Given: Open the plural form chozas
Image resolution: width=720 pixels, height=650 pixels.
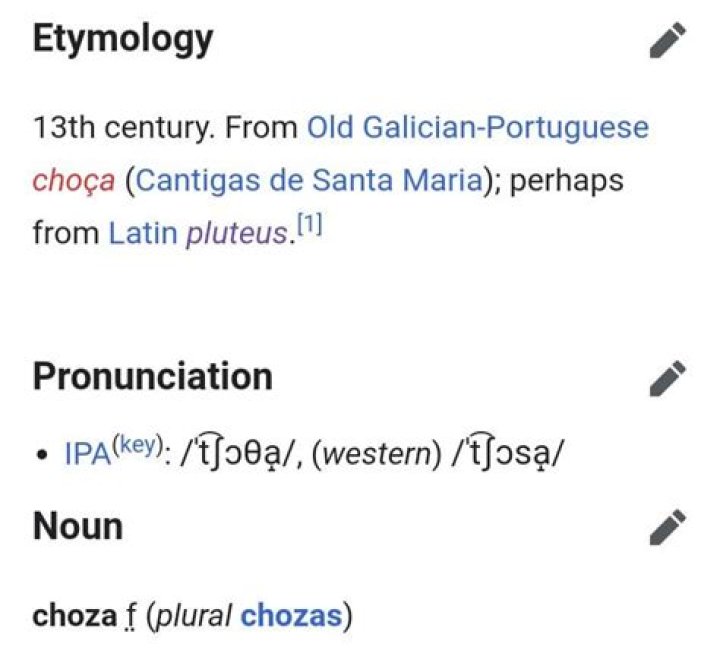Looking at the screenshot, I should click(x=292, y=616).
